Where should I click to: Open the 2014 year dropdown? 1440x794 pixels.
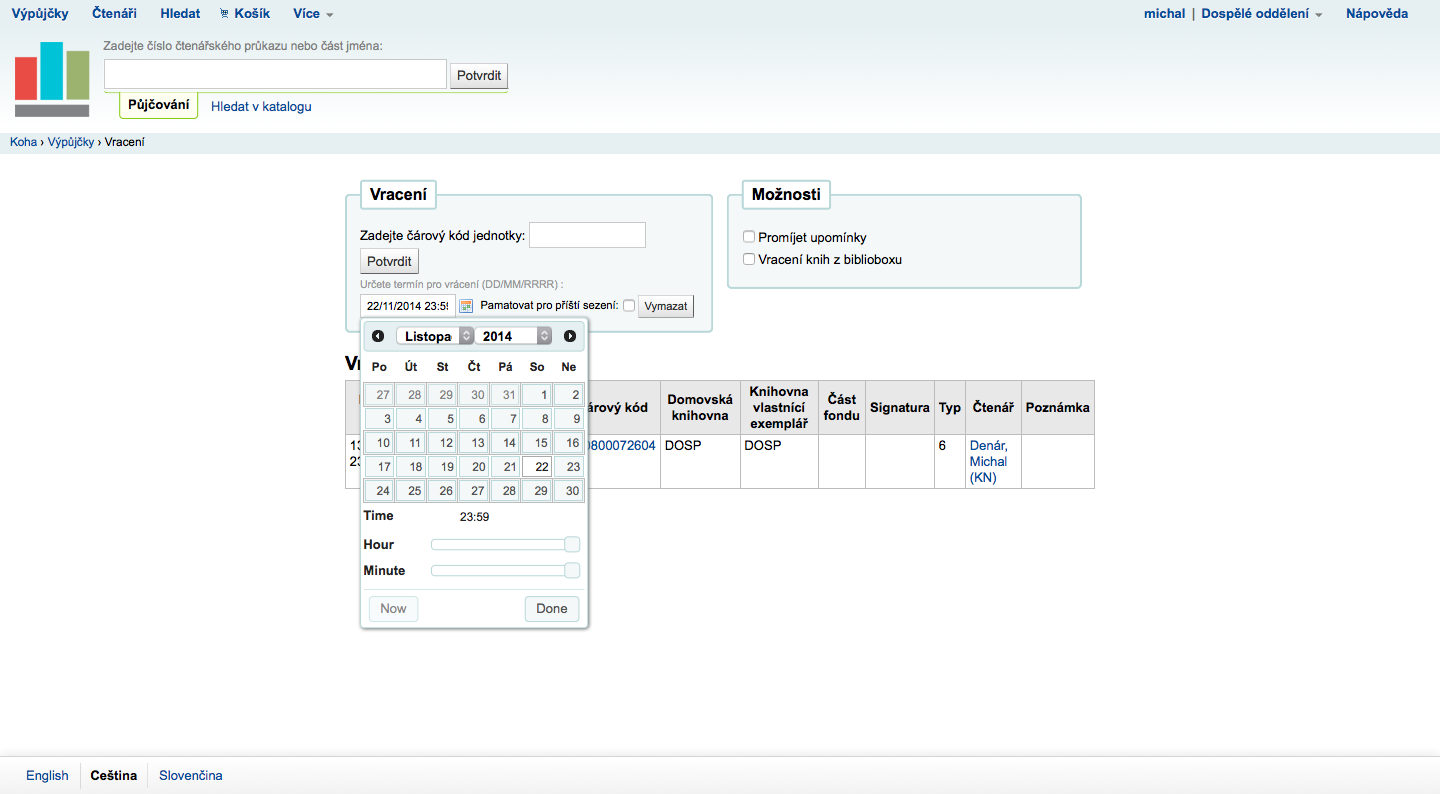click(513, 336)
